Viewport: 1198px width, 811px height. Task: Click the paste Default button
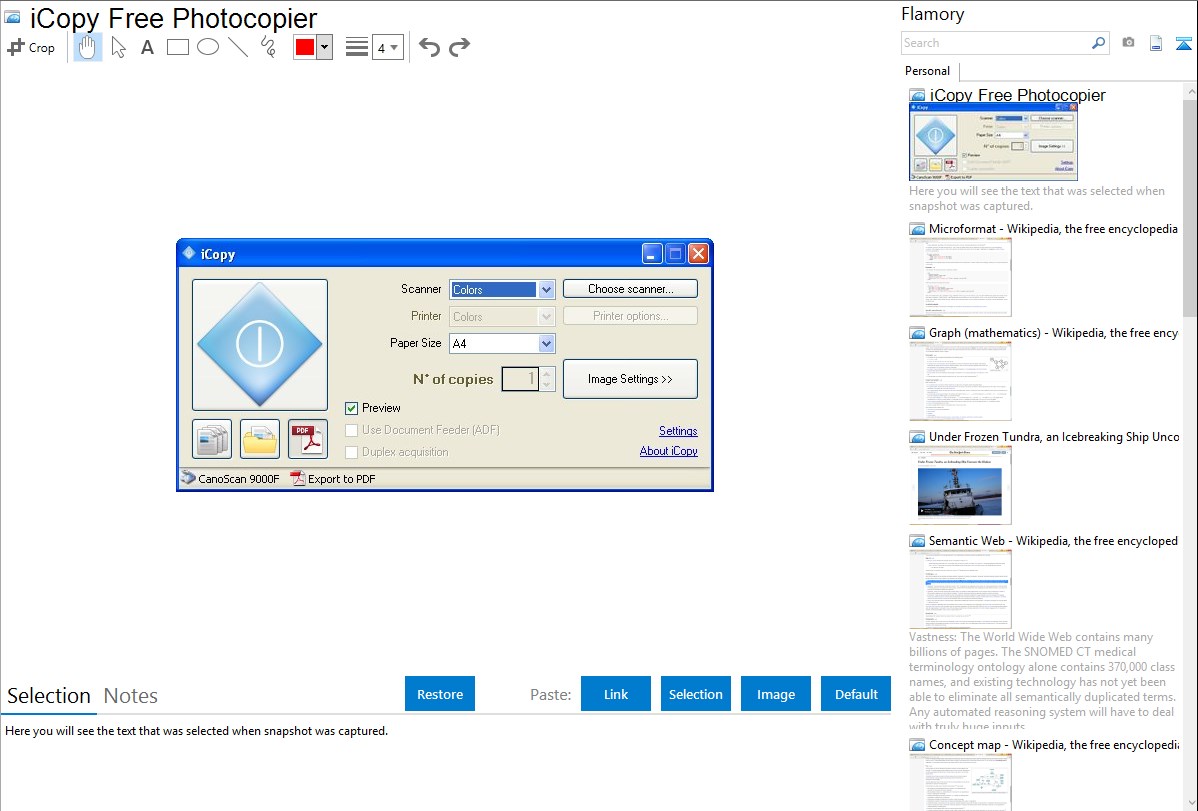click(x=856, y=694)
